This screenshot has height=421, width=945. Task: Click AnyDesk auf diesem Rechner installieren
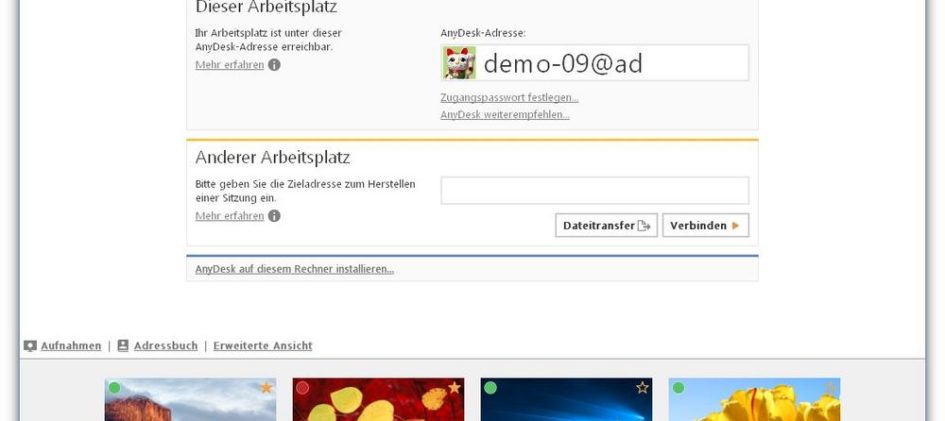294,269
